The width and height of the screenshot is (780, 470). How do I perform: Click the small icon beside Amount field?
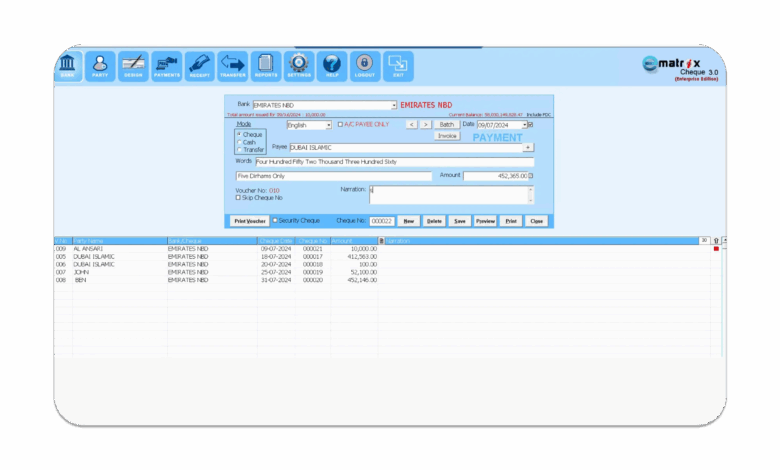pos(531,176)
